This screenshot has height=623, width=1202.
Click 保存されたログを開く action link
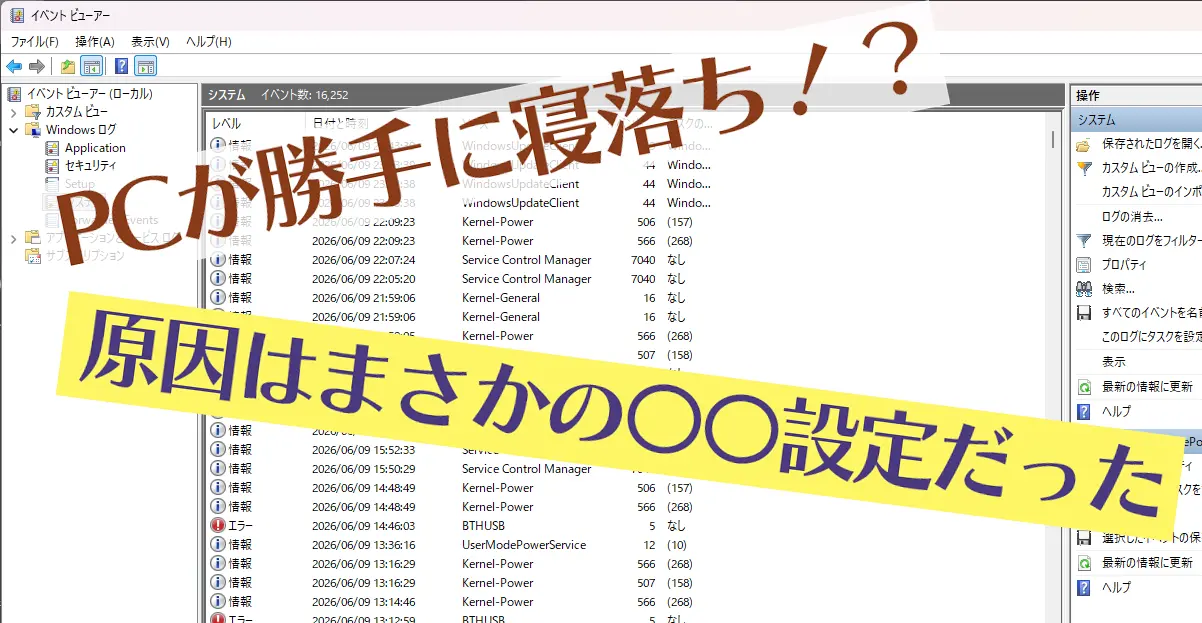[1151, 143]
